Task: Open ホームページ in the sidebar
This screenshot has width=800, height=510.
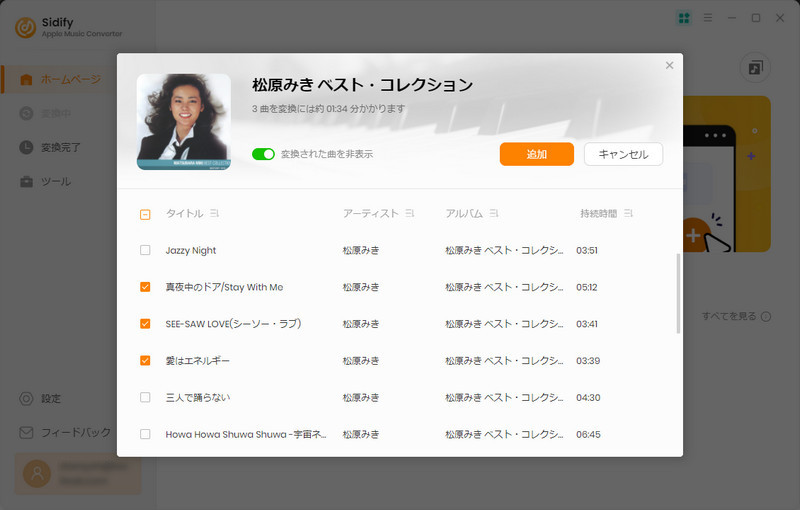Action: point(60,79)
